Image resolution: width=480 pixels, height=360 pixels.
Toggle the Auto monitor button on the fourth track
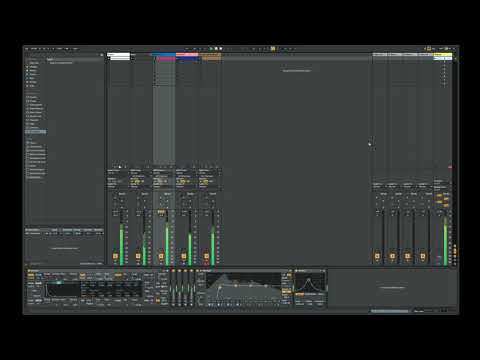click(182, 181)
